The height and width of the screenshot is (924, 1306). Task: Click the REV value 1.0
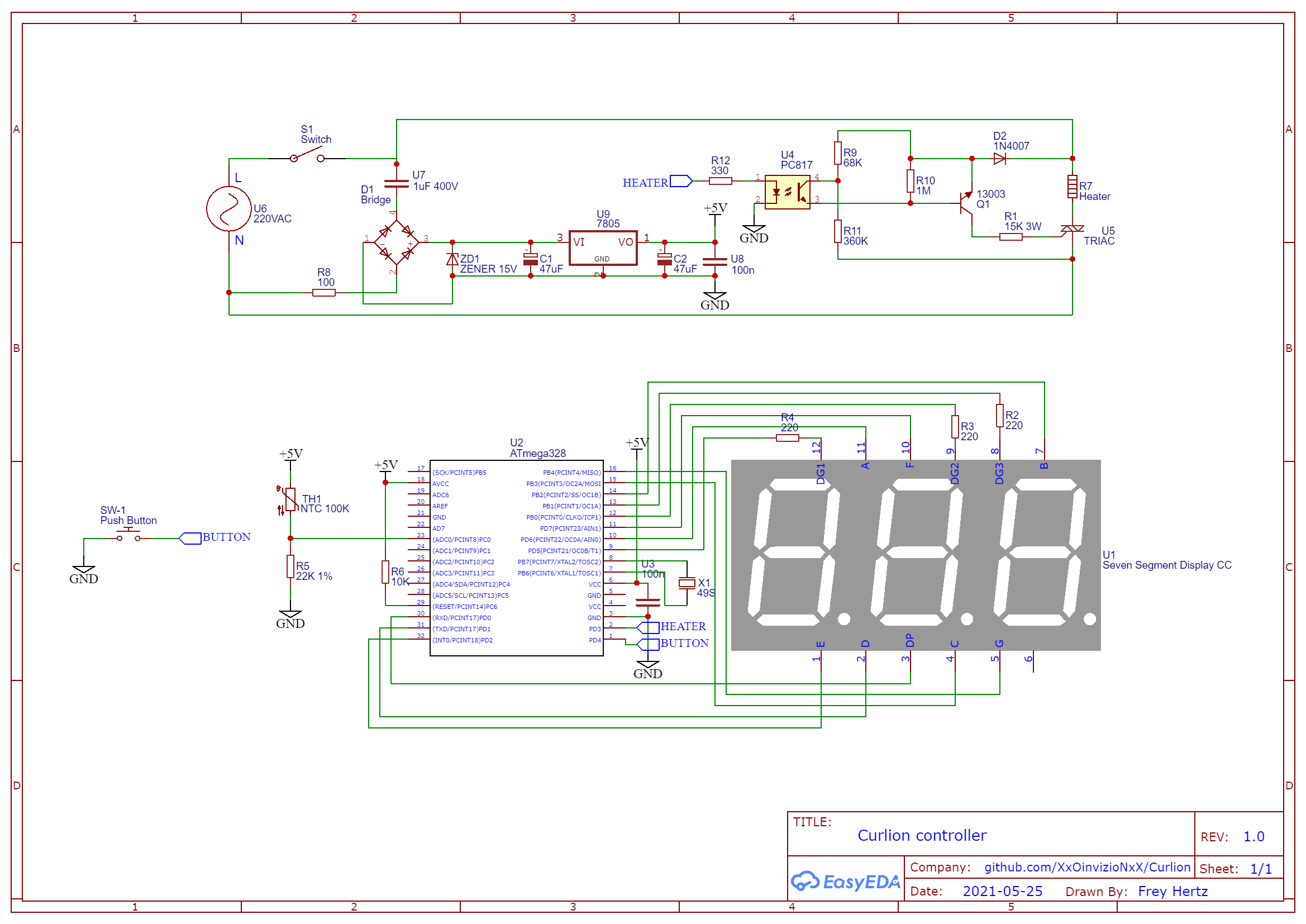click(1253, 836)
